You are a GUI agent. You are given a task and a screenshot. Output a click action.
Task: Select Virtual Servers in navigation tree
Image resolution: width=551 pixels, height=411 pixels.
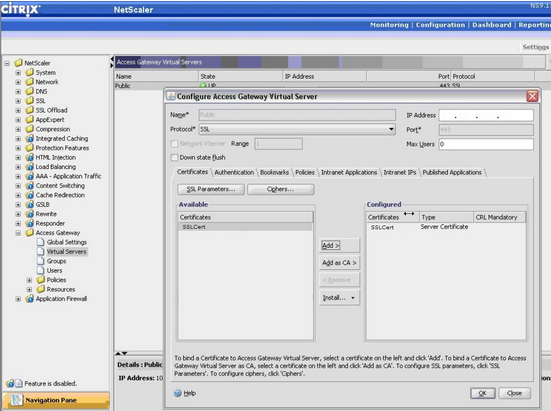[x=66, y=252]
